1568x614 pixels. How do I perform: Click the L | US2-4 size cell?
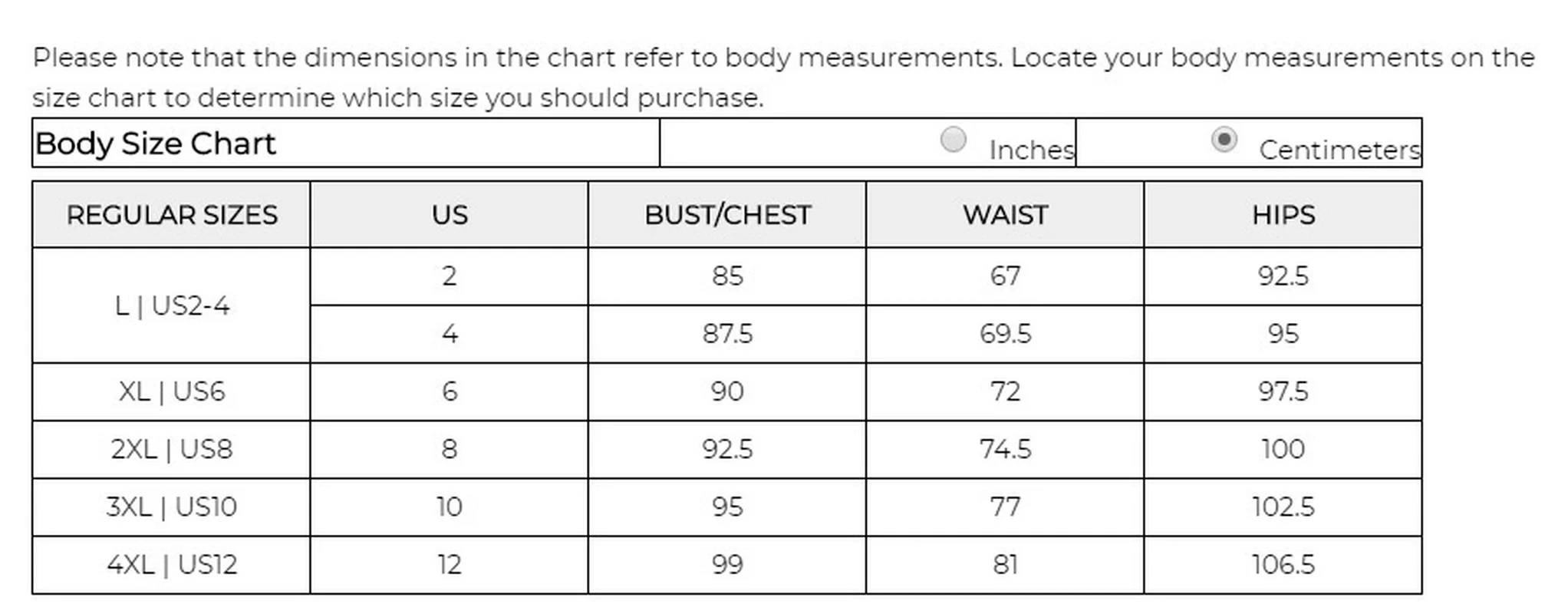coord(172,305)
